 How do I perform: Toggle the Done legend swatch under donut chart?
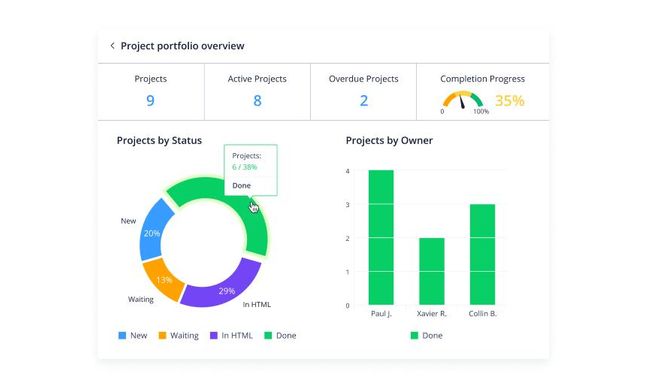tap(268, 335)
